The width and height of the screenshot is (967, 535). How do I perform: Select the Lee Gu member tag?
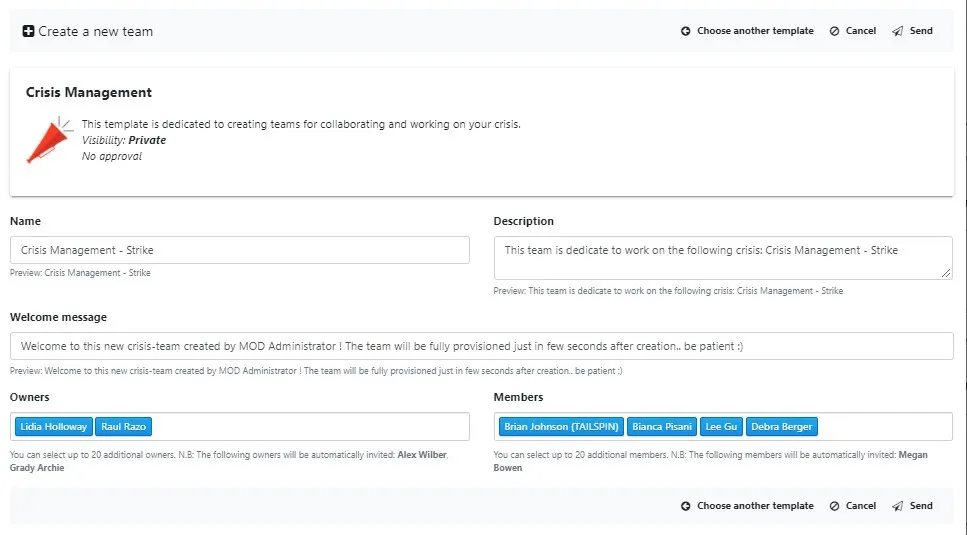click(721, 427)
